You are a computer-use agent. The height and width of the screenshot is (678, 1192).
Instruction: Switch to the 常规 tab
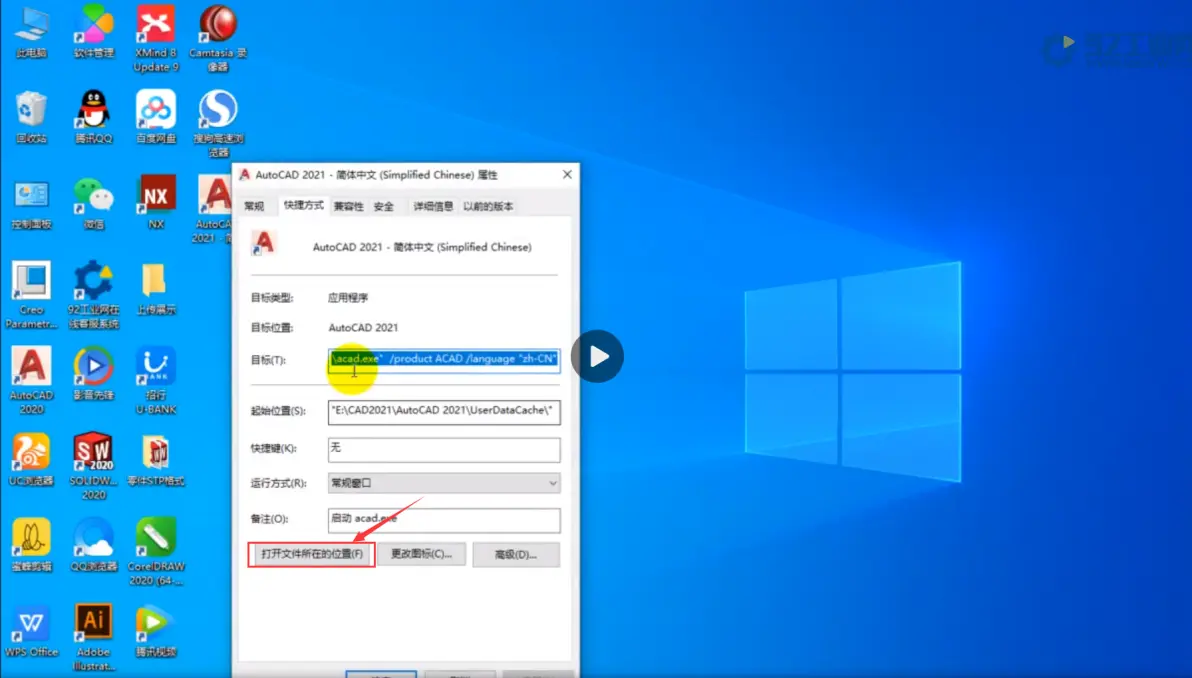[254, 207]
